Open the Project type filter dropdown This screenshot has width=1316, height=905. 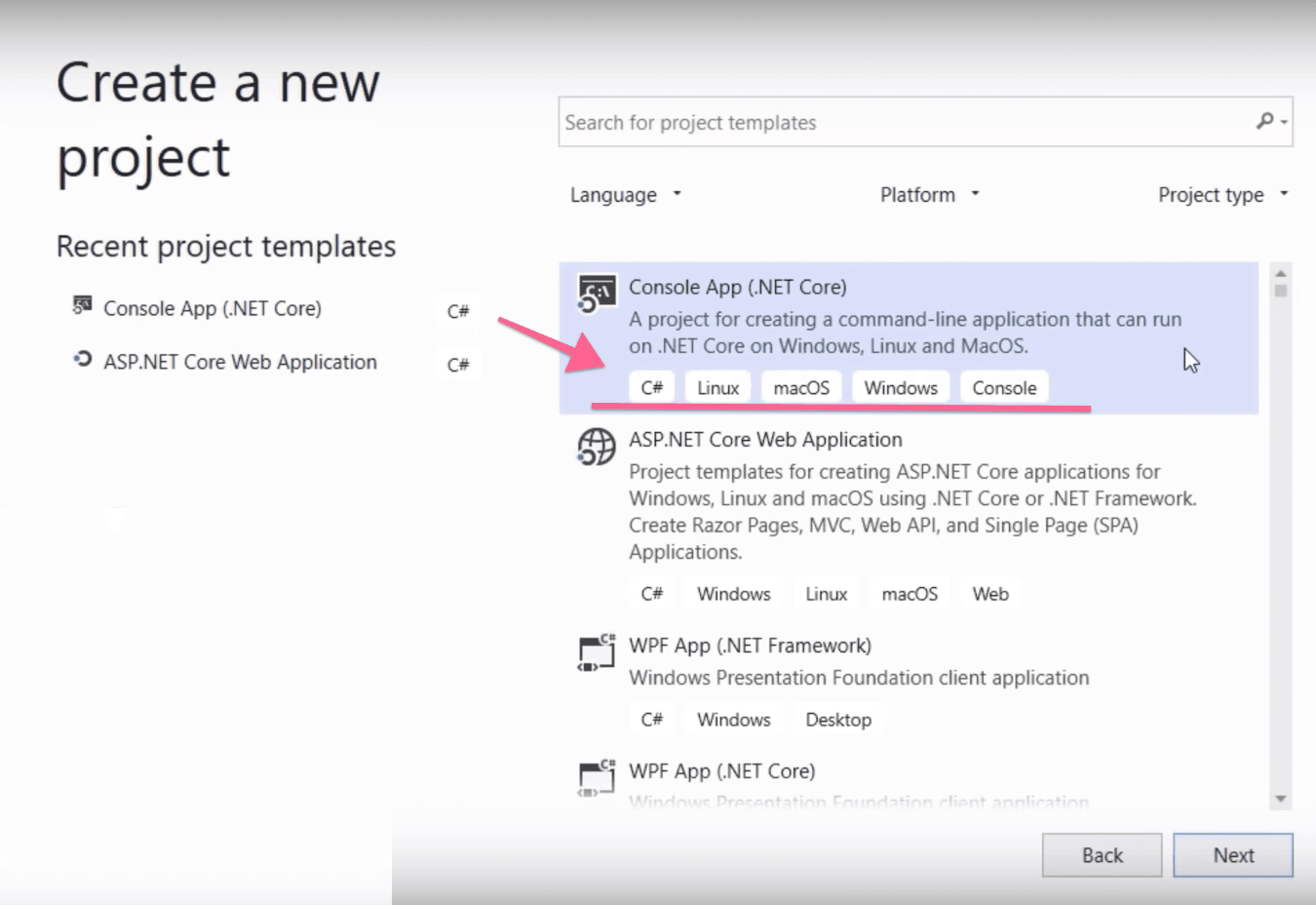click(x=1222, y=195)
